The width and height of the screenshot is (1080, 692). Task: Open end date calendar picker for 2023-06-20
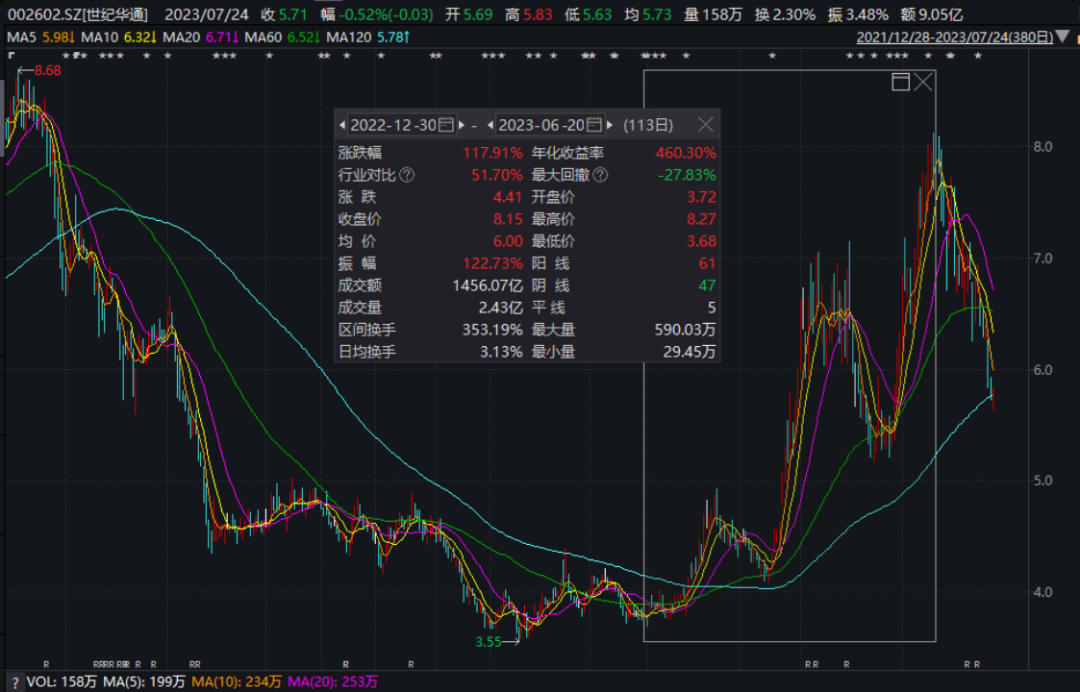tap(594, 125)
